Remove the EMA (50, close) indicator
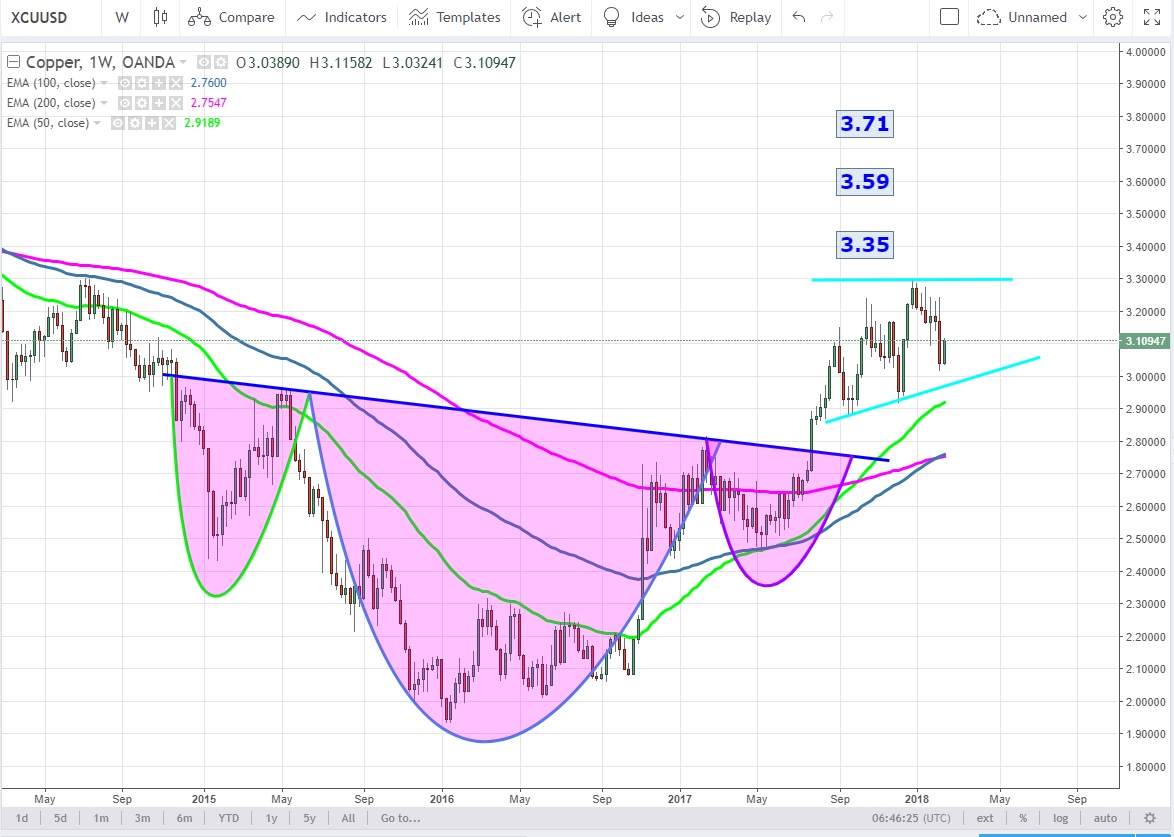Image resolution: width=1174 pixels, height=837 pixels. [x=166, y=123]
